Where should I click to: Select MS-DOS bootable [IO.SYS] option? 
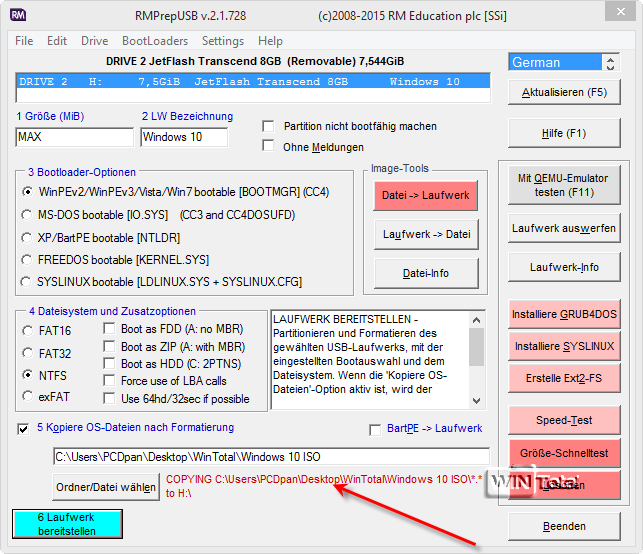coord(27,214)
